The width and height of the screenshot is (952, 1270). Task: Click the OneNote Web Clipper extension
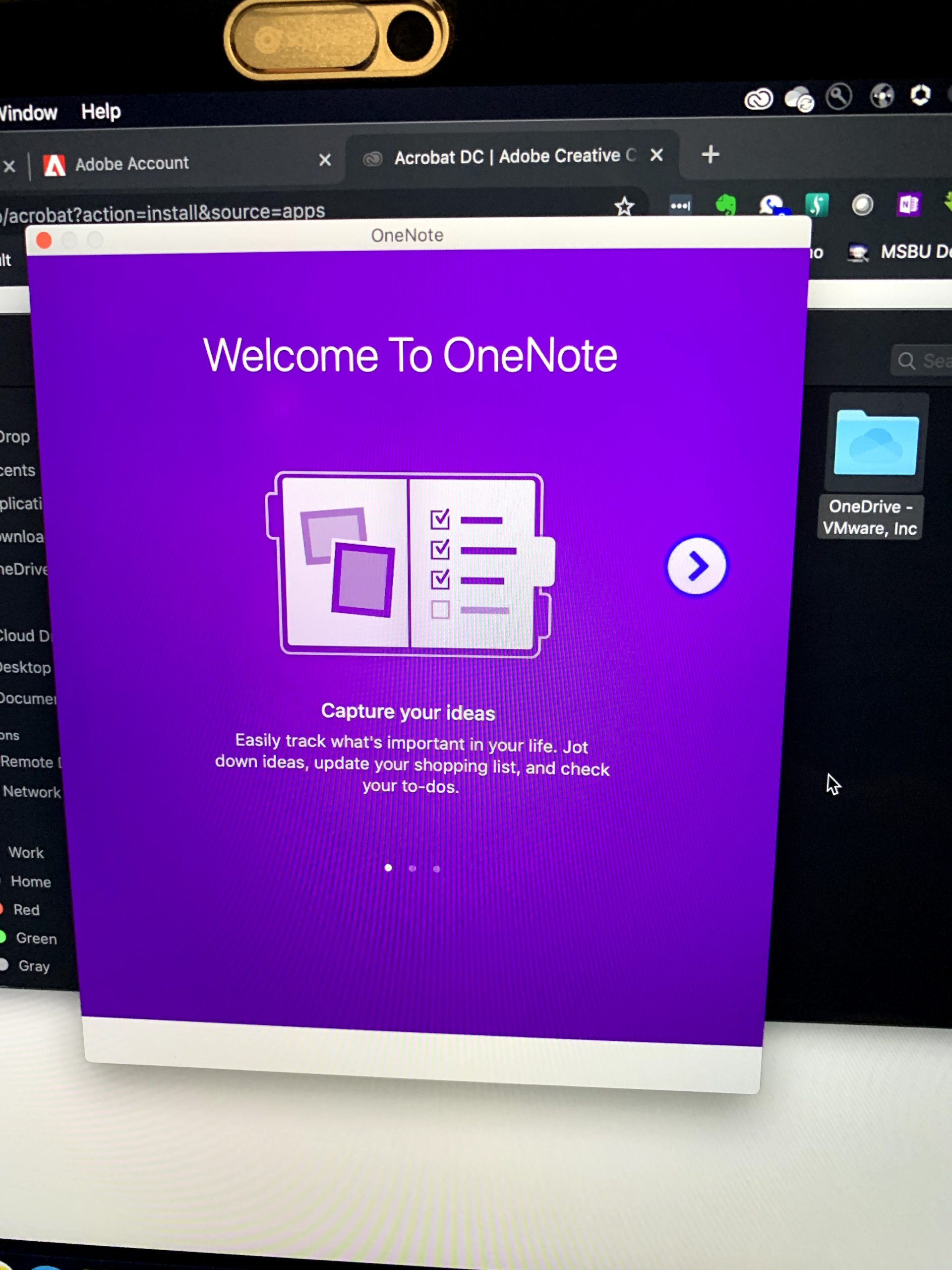[908, 204]
